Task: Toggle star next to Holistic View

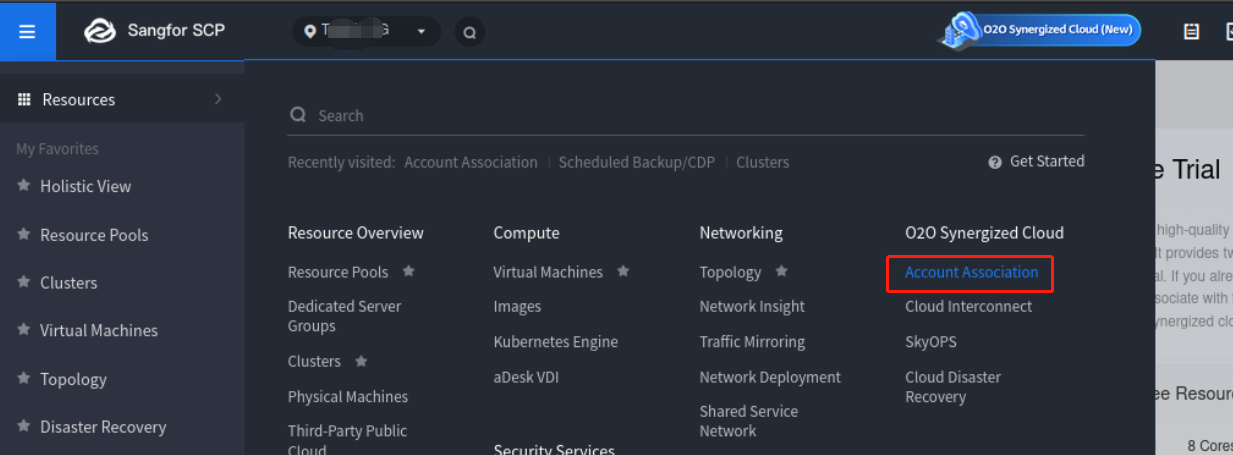Action: point(23,185)
